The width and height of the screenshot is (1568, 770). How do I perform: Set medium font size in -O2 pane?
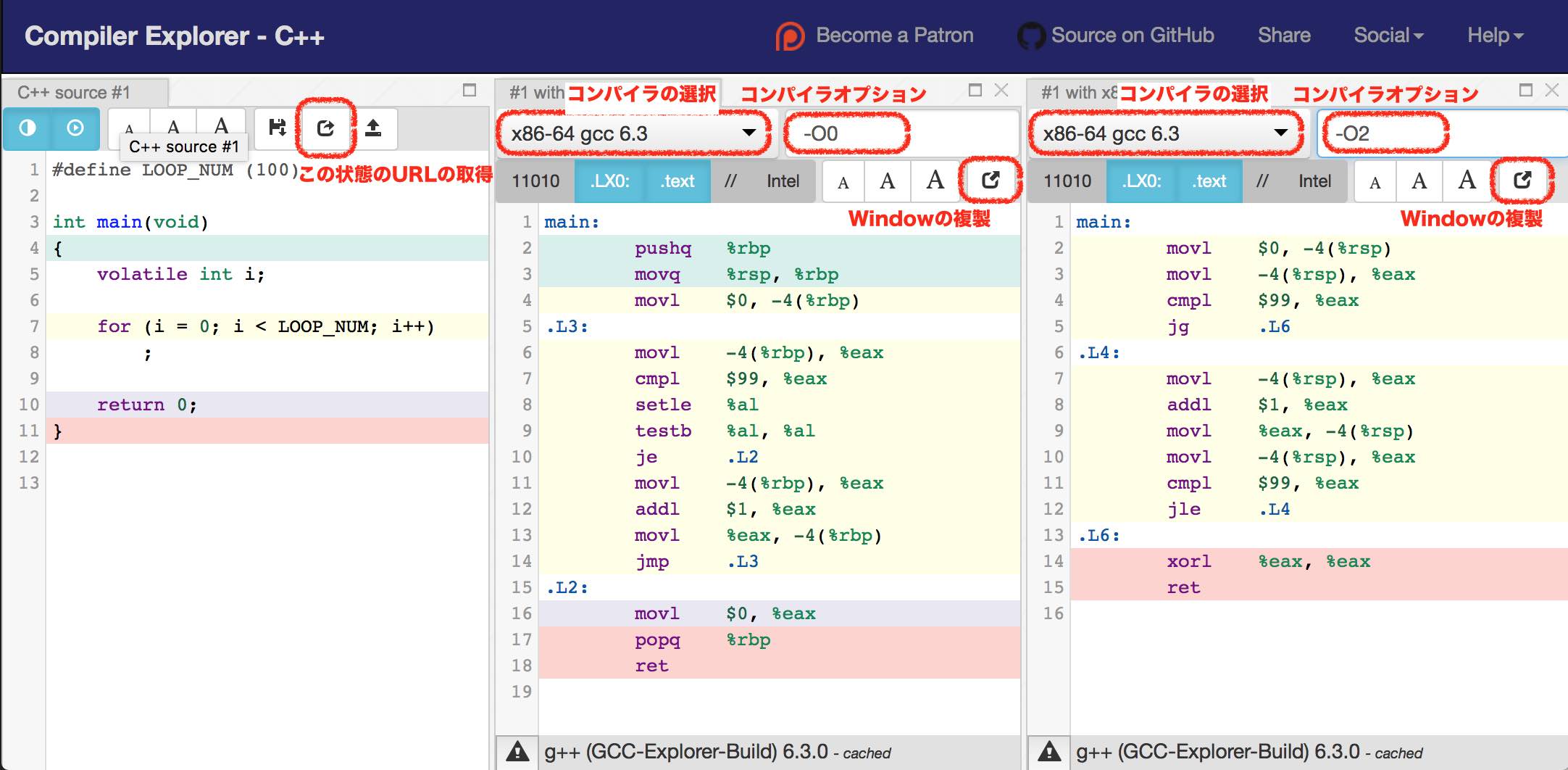(1419, 181)
